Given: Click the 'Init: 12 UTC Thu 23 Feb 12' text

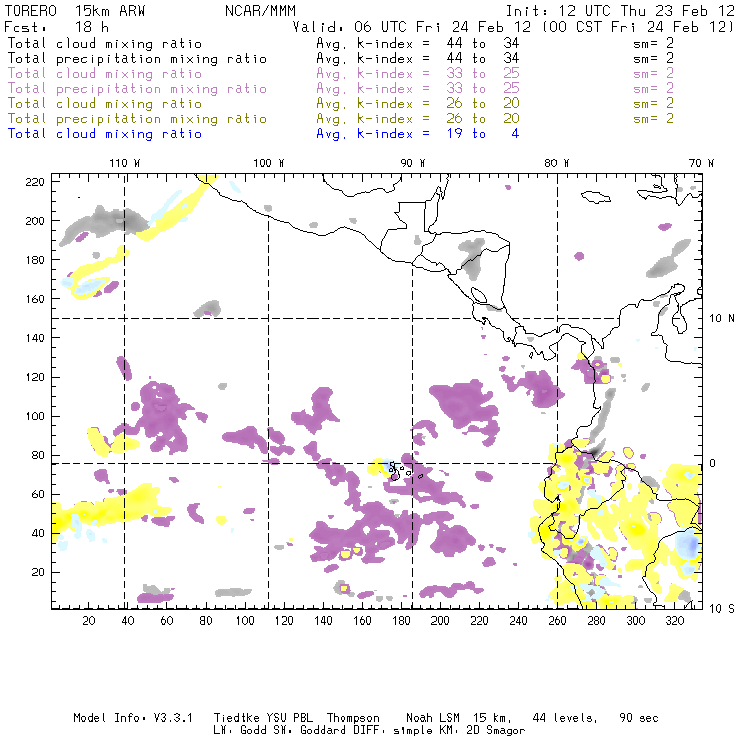Looking at the screenshot, I should (x=620, y=11).
